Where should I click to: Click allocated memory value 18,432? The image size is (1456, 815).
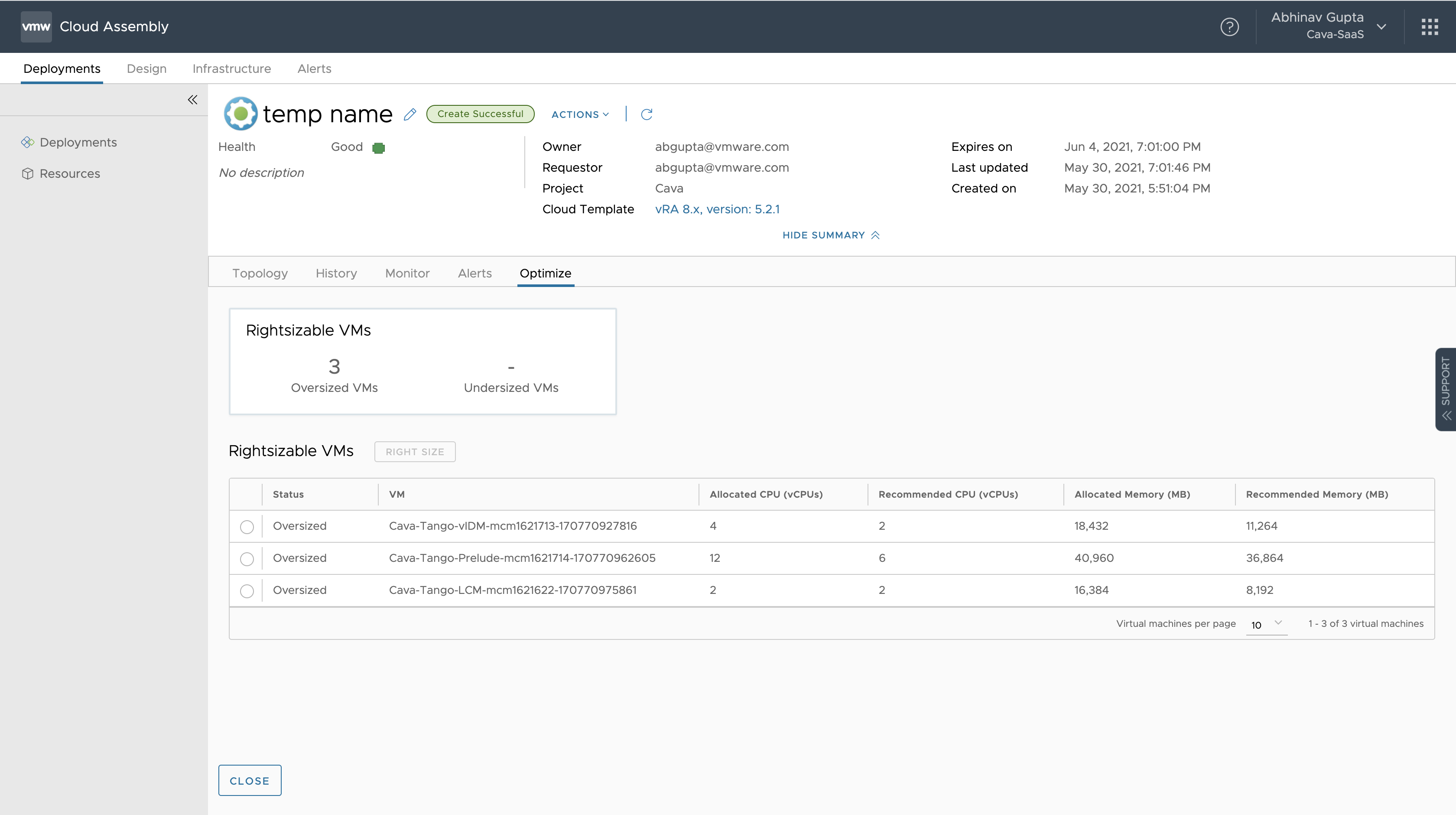tap(1091, 526)
